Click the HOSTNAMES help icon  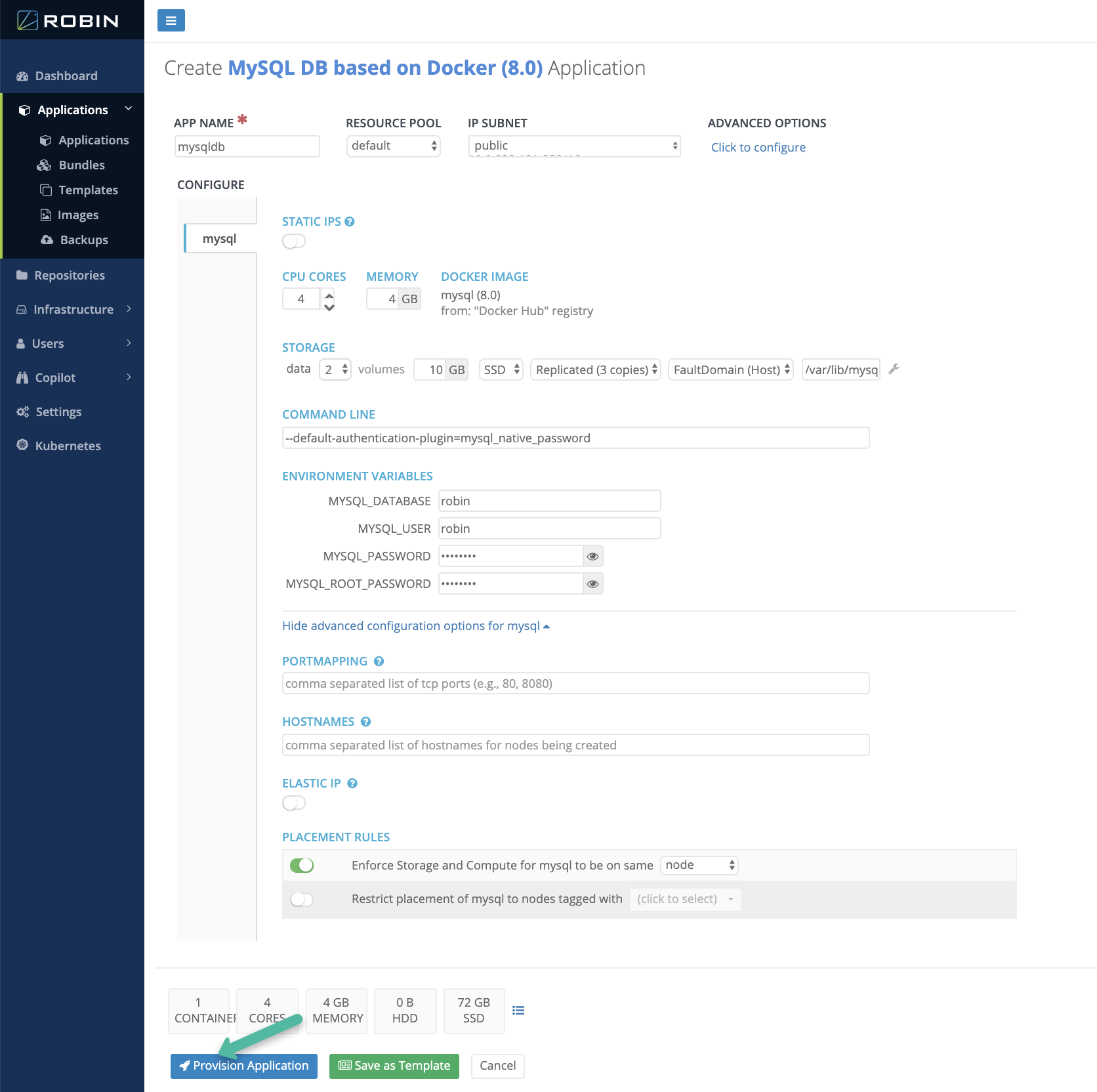pos(366,722)
